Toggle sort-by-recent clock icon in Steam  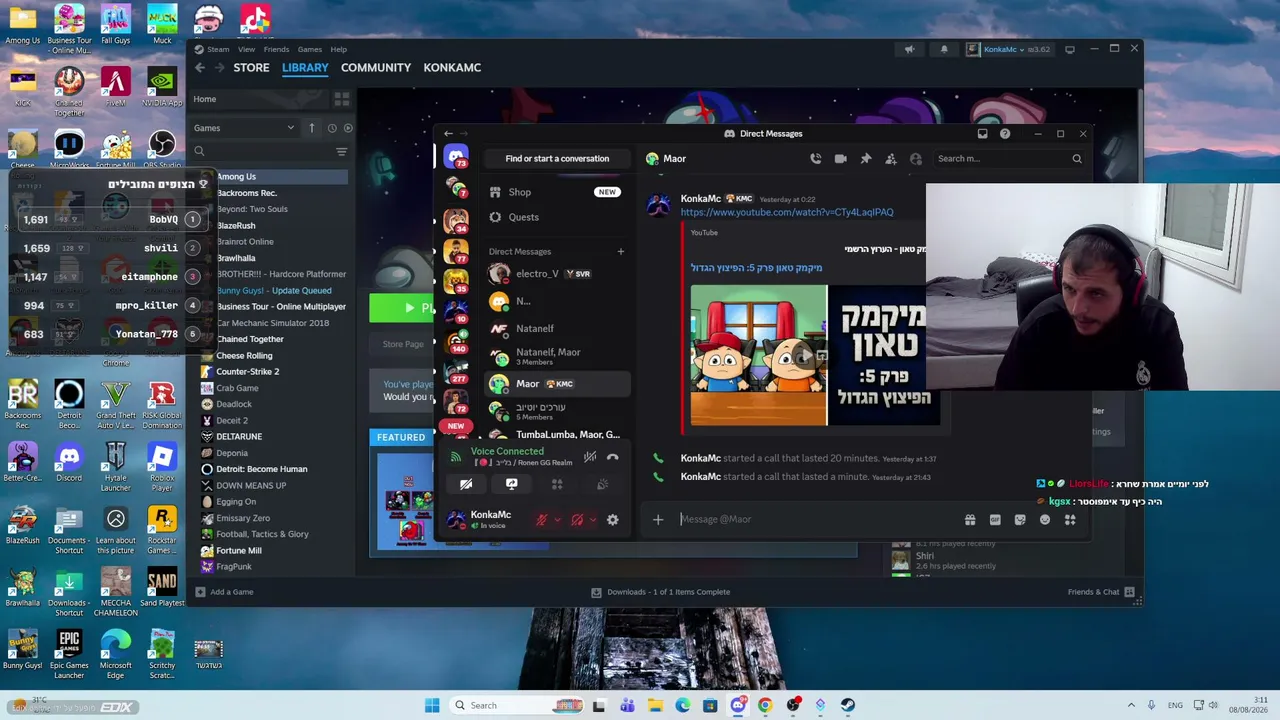pos(332,128)
